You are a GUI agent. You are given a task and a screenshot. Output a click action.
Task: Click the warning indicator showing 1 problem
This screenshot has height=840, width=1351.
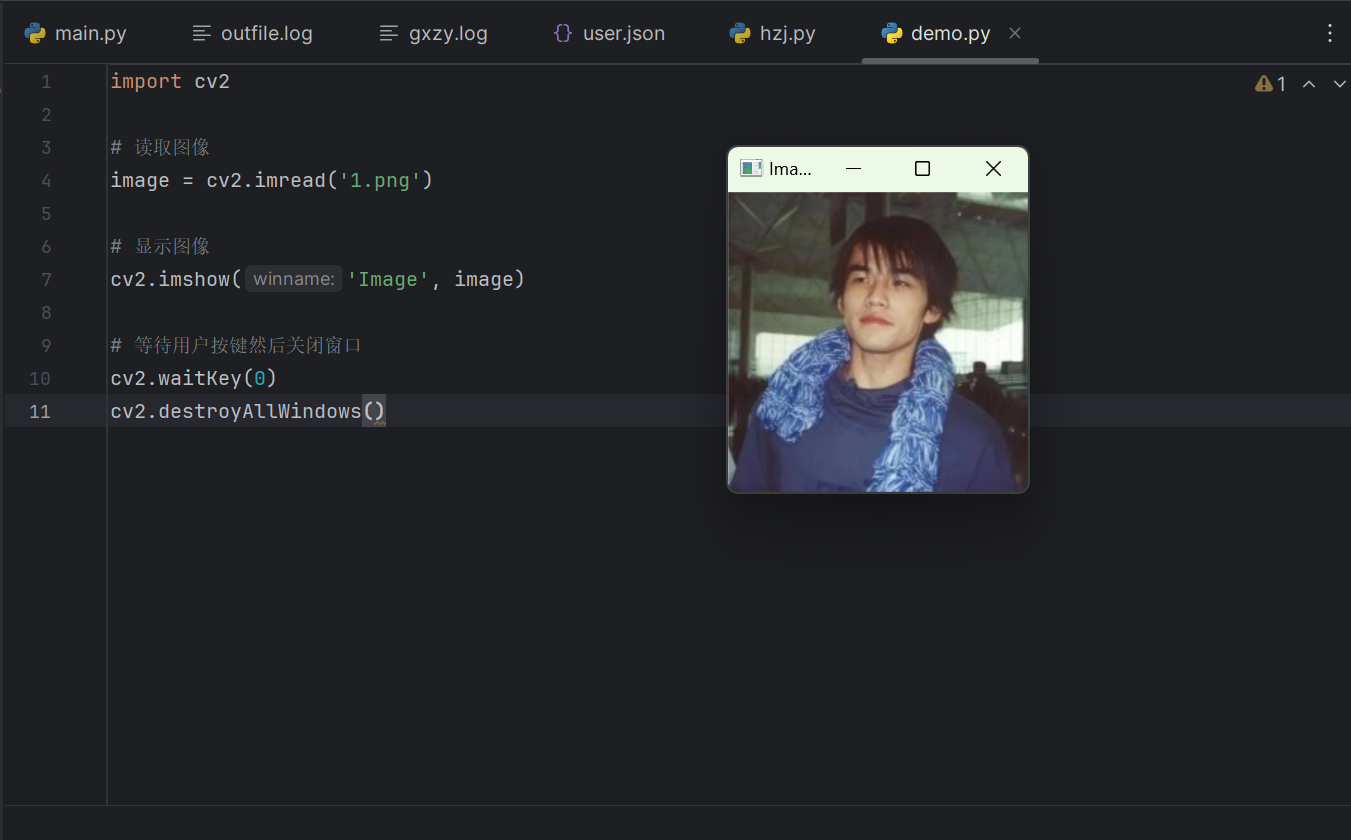point(1271,84)
